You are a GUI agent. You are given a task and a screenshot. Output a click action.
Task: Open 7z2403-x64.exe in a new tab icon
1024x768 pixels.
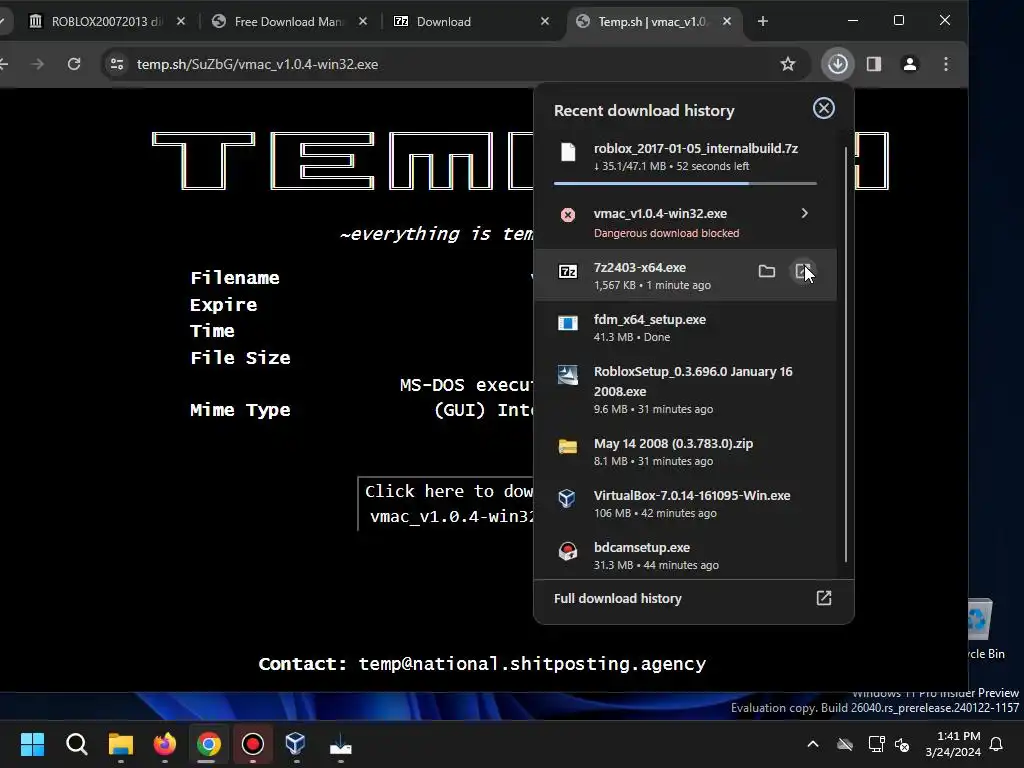point(803,271)
